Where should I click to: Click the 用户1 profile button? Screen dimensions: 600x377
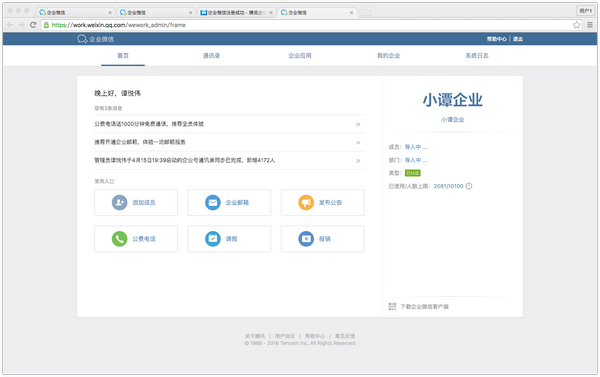585,11
